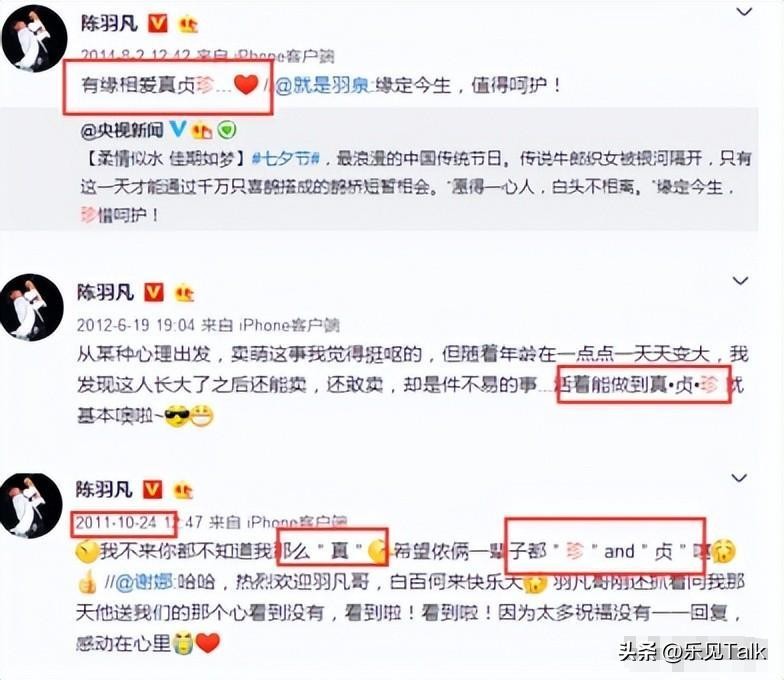Click the orange V badge on the 2011 post

point(152,490)
